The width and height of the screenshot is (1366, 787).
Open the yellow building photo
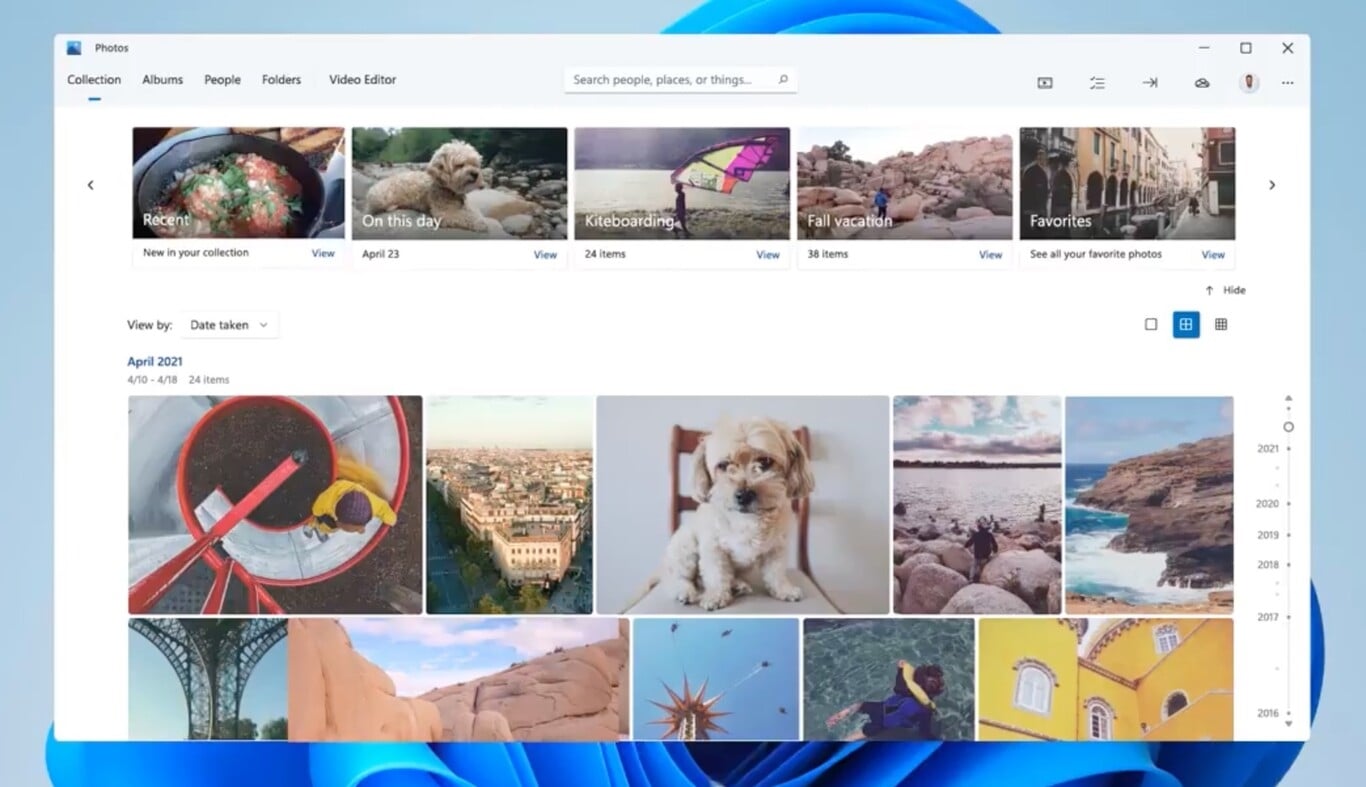[x=1106, y=679]
